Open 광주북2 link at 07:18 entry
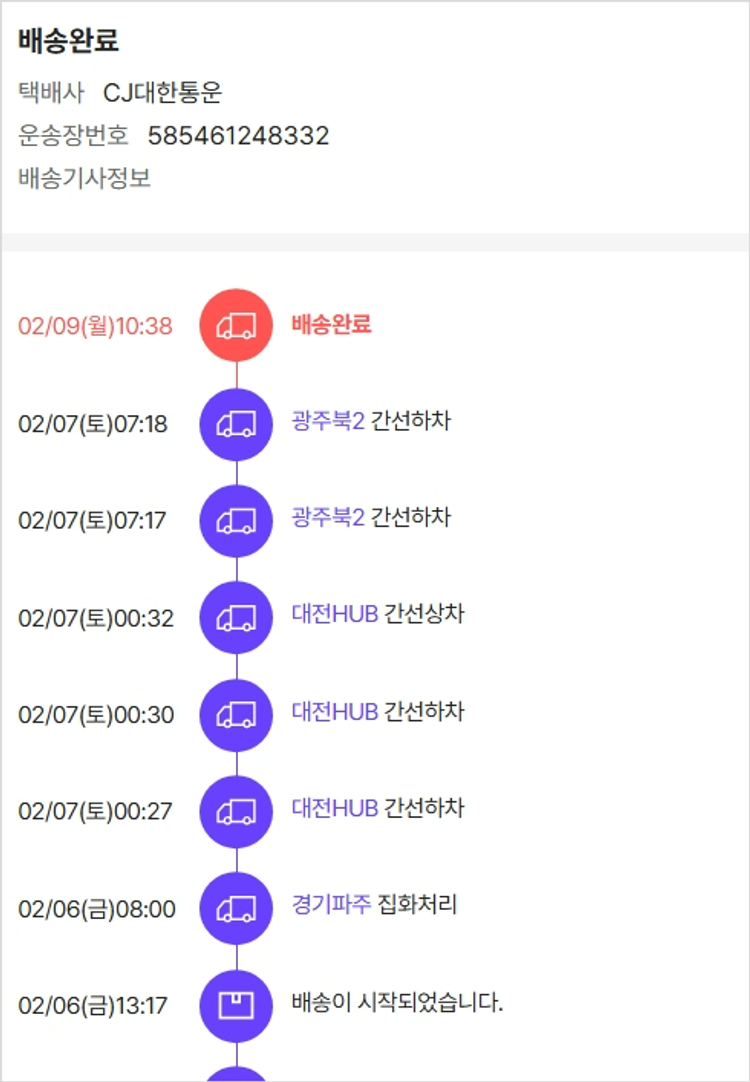The width and height of the screenshot is (750, 1082). pyautogui.click(x=328, y=421)
